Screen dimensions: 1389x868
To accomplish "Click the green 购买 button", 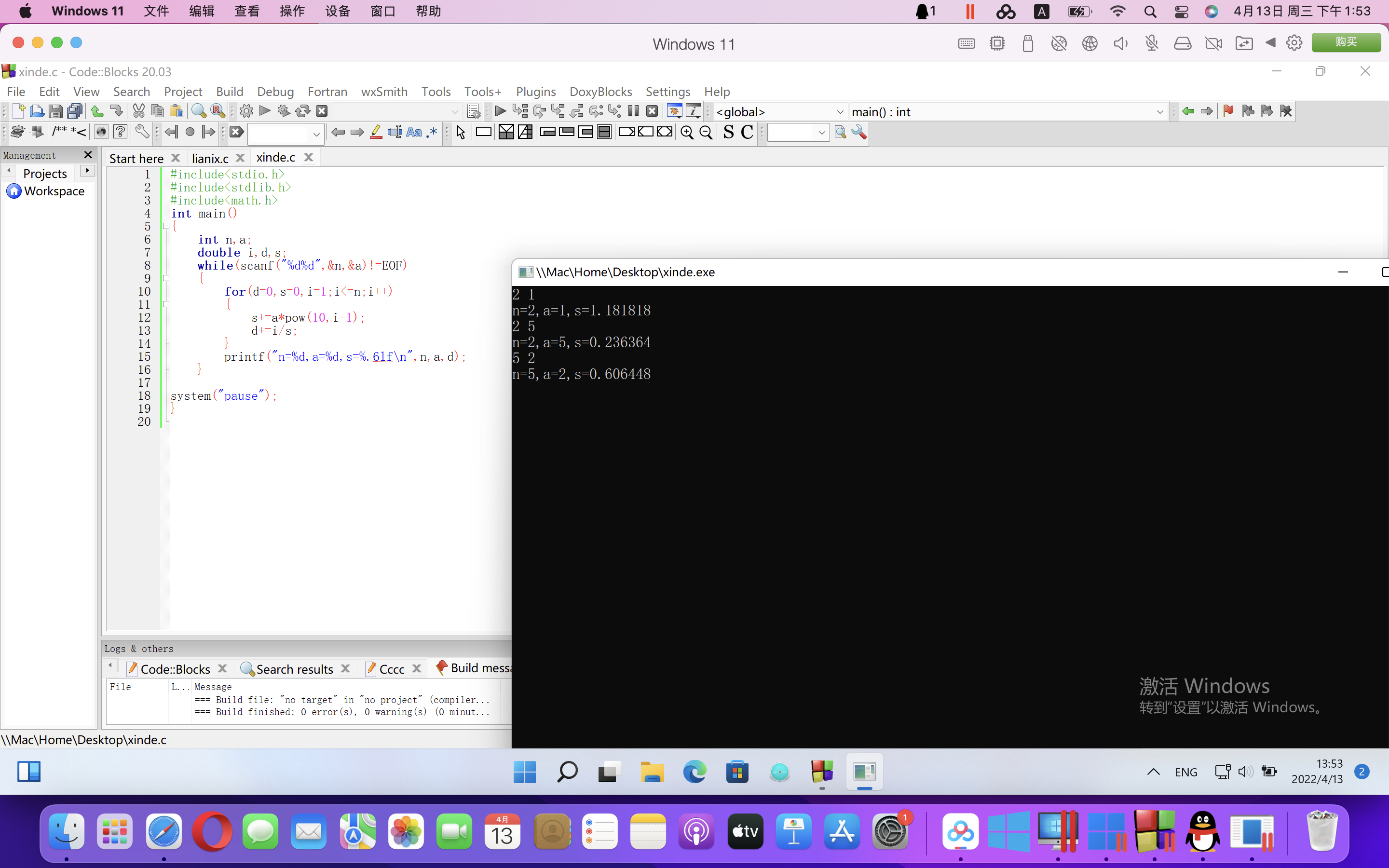I will (1346, 42).
